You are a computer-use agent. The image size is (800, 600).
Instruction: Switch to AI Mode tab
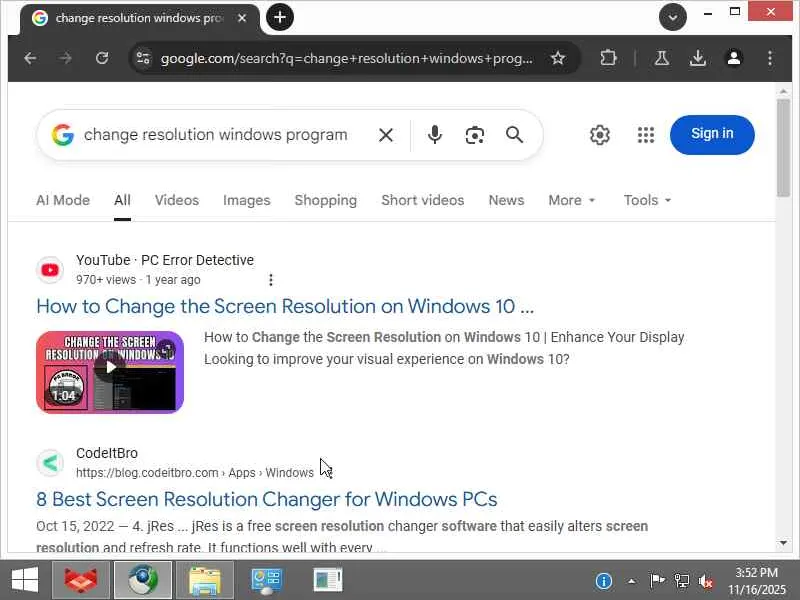click(63, 200)
